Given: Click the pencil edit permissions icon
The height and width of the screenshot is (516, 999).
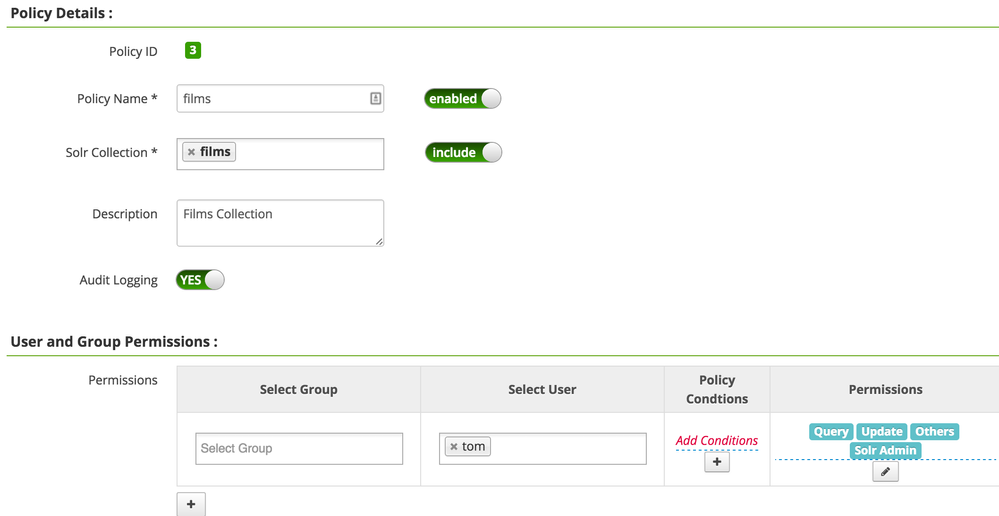Looking at the screenshot, I should pos(885,471).
